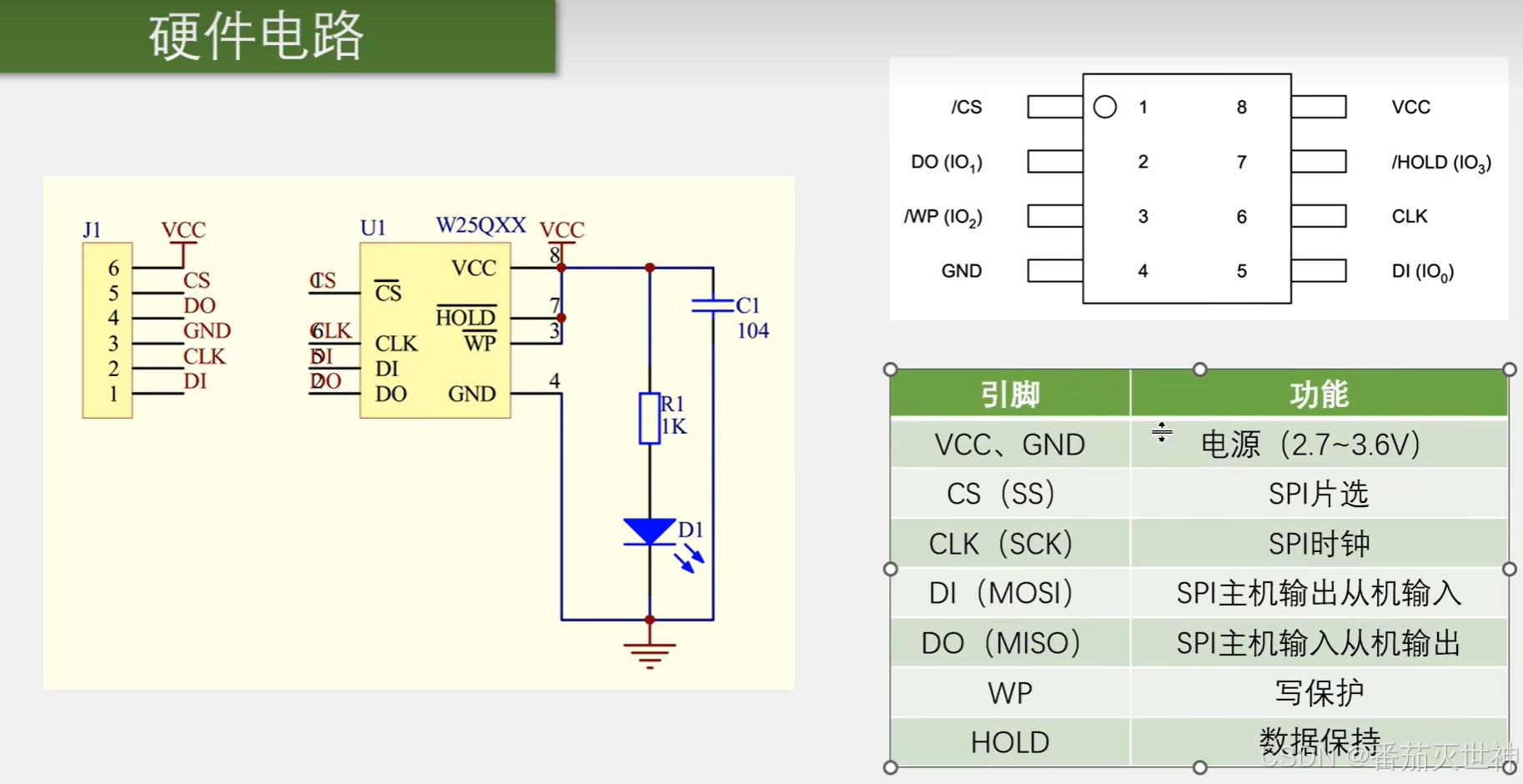This screenshot has width=1523, height=784.
Task: Click the 104 capacitor value label
Action: pyautogui.click(x=752, y=331)
